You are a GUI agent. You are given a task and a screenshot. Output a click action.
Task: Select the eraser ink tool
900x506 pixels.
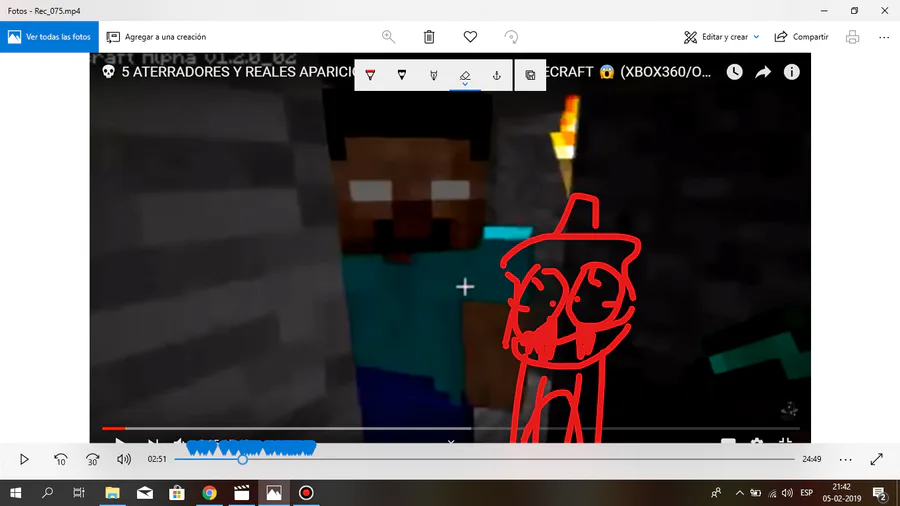coord(465,75)
